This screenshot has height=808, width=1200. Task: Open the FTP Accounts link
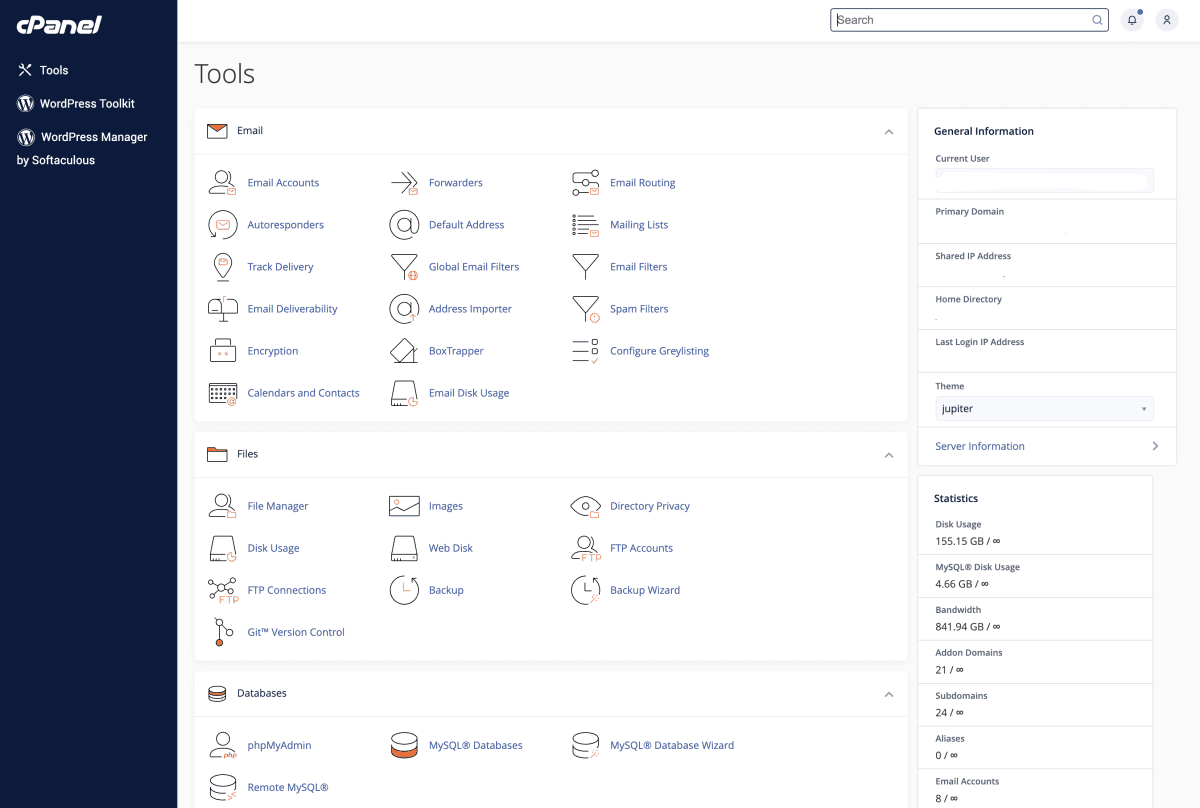pyautogui.click(x=641, y=548)
